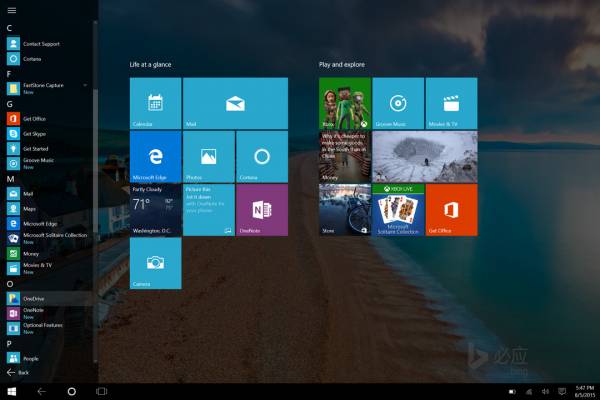Open the wide Mail tile

pyautogui.click(x=235, y=103)
